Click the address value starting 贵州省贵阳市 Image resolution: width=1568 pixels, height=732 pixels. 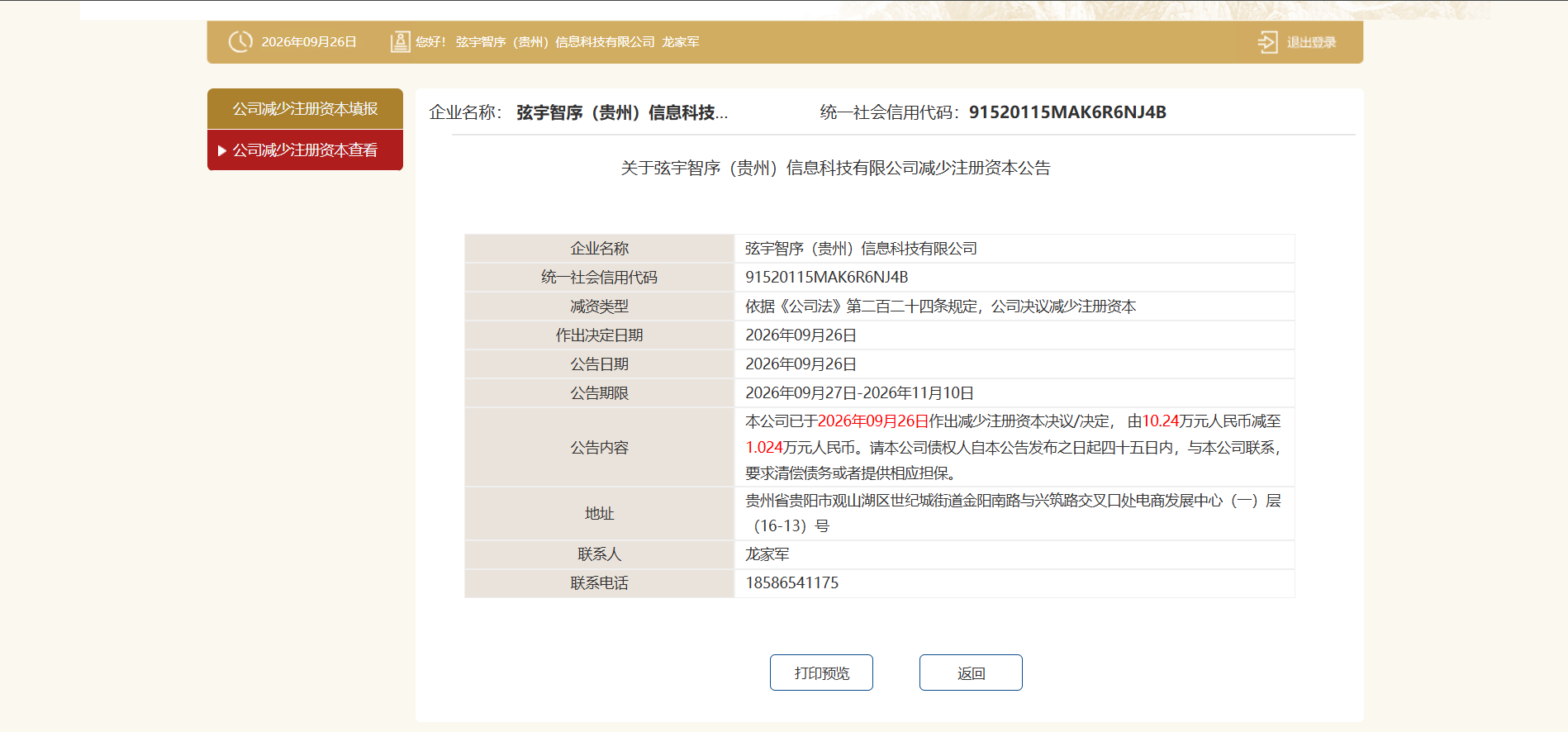(1013, 513)
